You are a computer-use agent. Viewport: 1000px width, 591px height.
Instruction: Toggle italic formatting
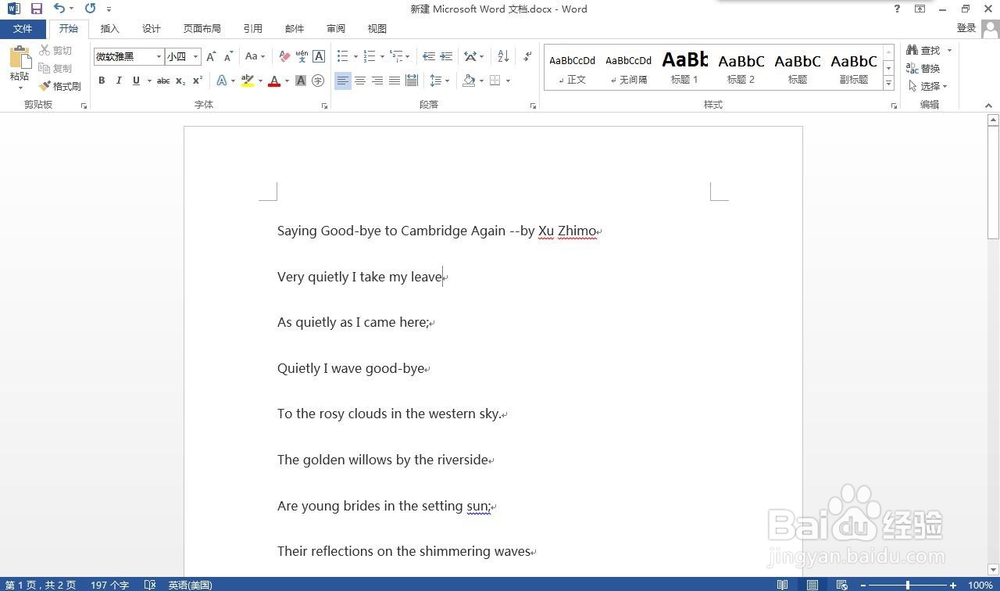[119, 80]
